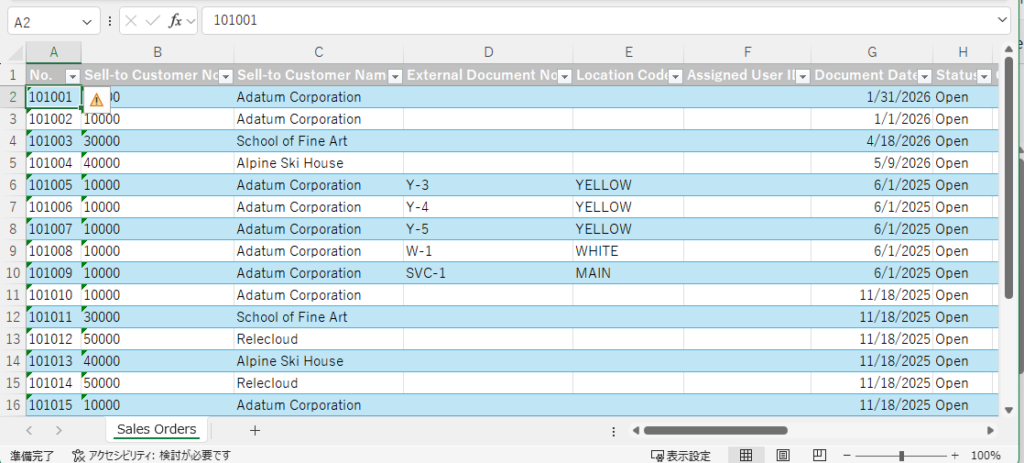
Task: Expand the formula bar with chevron
Action: (1002, 20)
